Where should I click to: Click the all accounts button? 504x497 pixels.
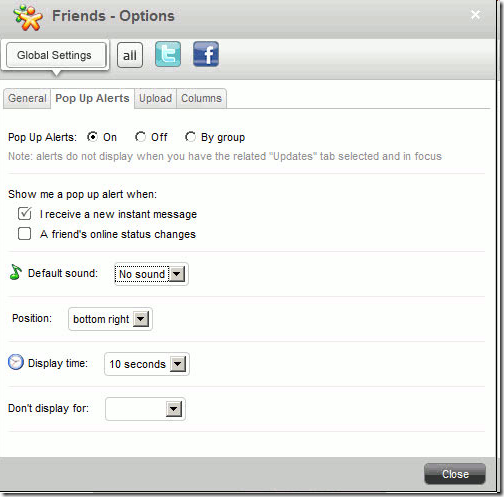[130, 55]
